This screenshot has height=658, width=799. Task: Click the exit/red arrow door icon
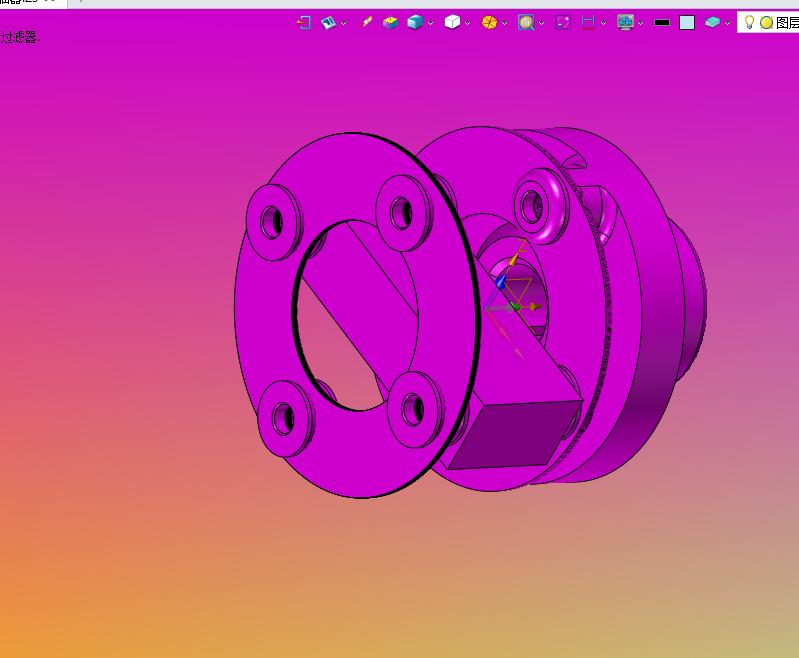(304, 22)
